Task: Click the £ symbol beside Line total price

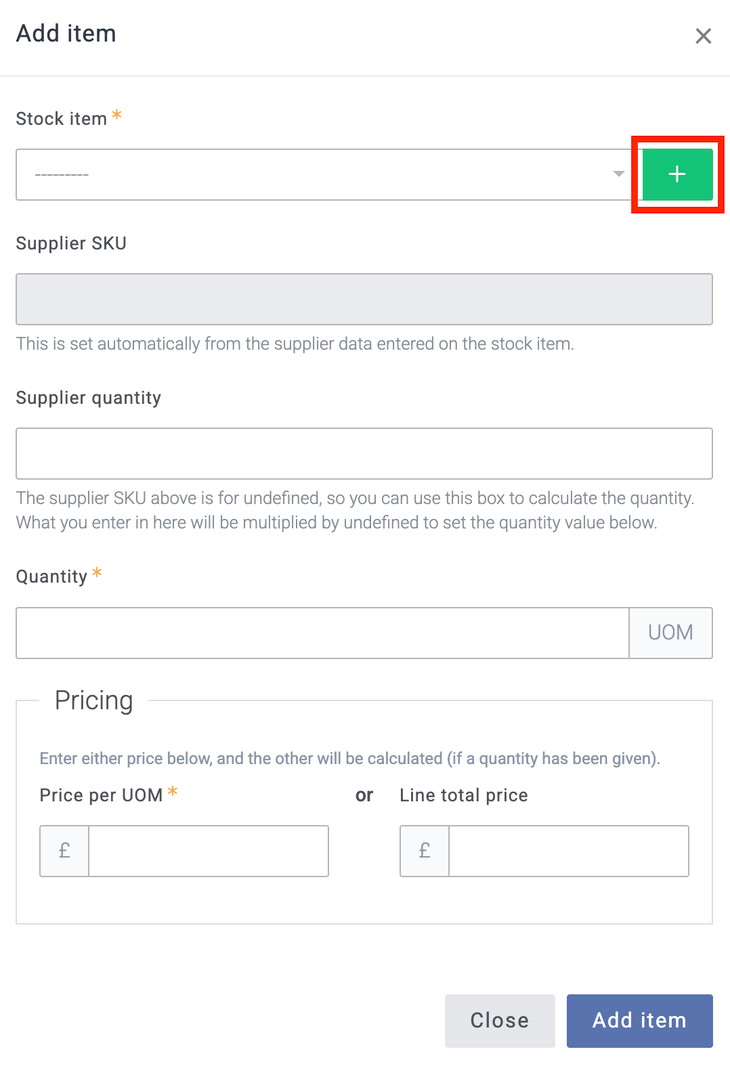Action: click(424, 851)
